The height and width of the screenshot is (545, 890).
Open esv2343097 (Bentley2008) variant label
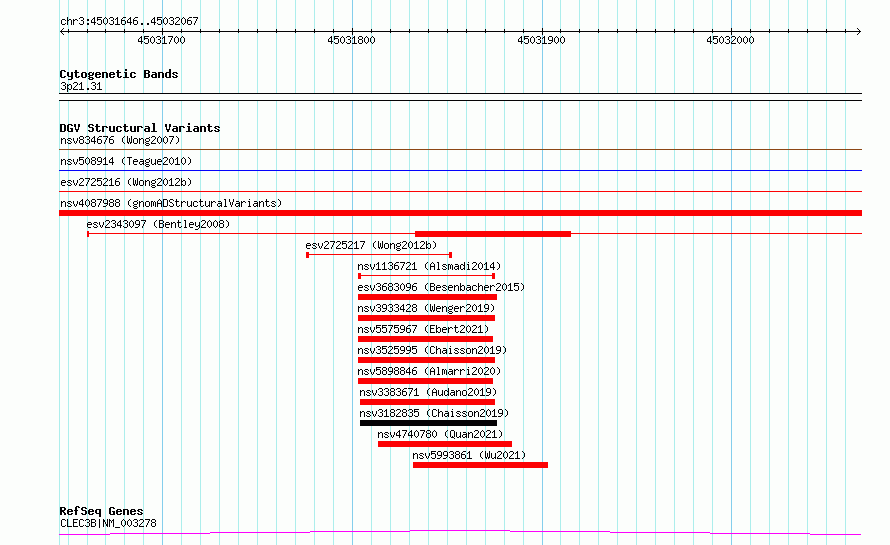[x=158, y=224]
